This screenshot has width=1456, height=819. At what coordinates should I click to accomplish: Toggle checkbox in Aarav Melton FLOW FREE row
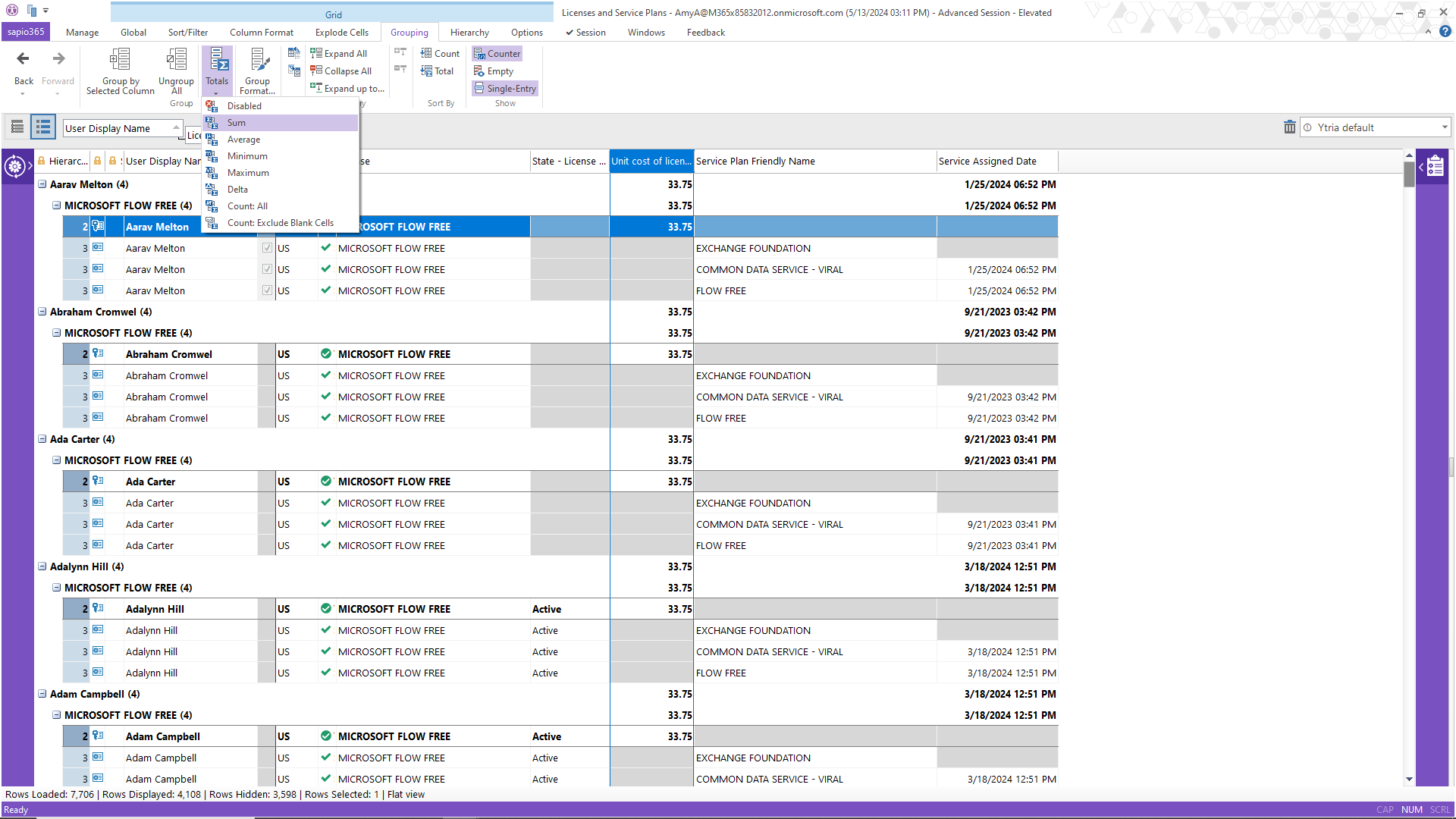pyautogui.click(x=267, y=290)
